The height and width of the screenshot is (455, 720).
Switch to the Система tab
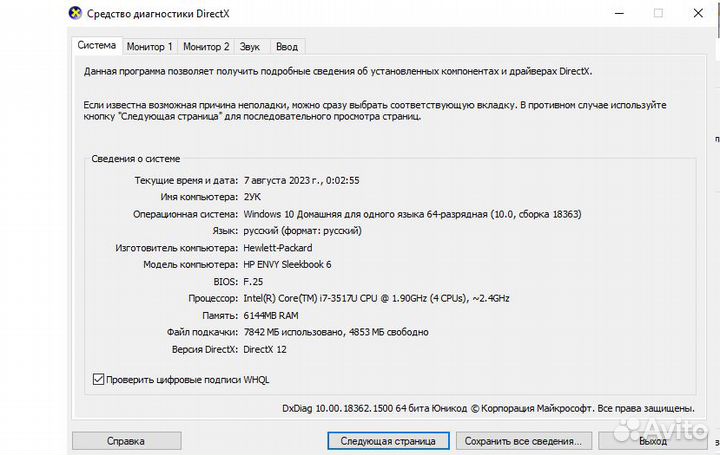point(96,45)
